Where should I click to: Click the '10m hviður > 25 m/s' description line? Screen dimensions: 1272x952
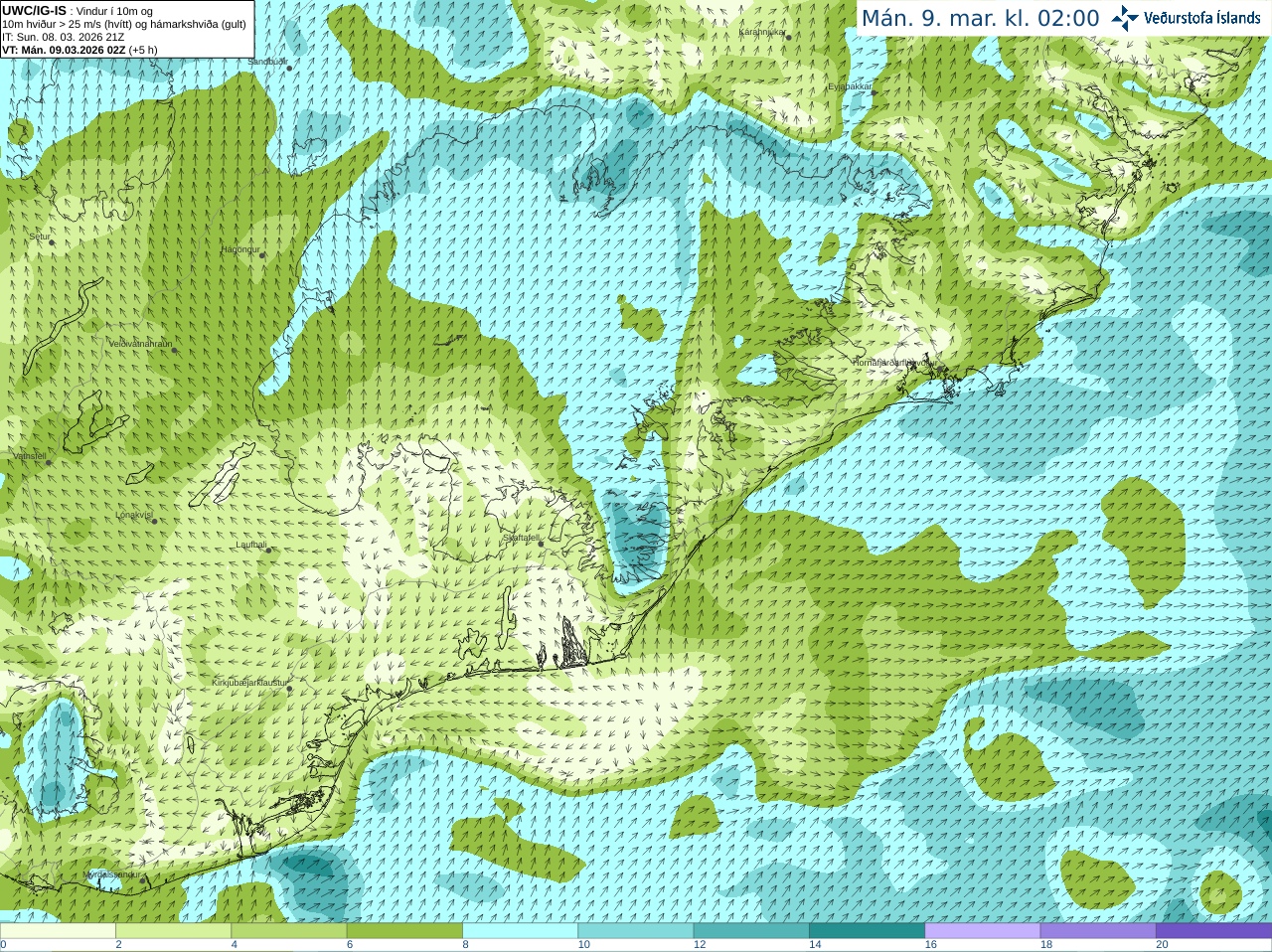pos(124,24)
